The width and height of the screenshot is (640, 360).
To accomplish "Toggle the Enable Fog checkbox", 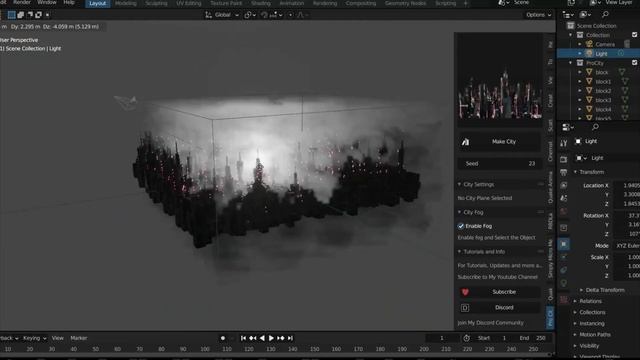I will click(461, 226).
